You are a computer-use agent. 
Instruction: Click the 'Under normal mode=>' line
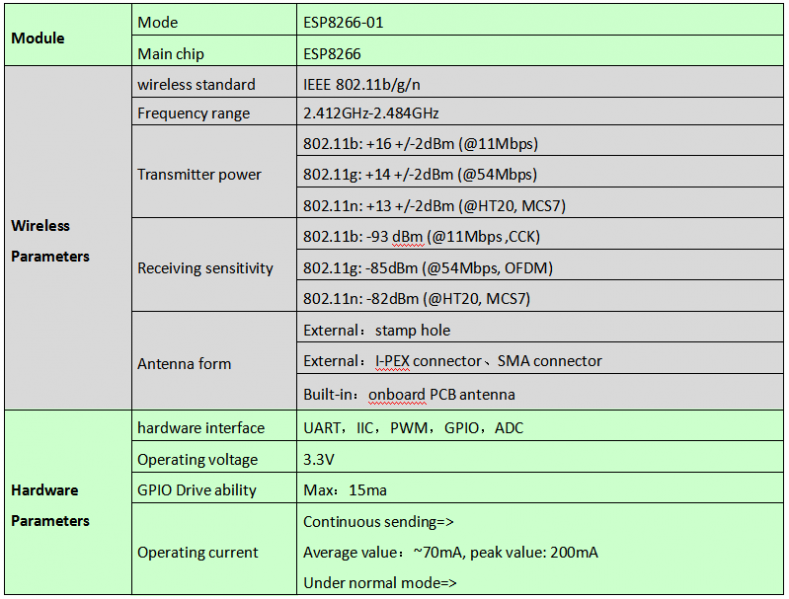(380, 582)
